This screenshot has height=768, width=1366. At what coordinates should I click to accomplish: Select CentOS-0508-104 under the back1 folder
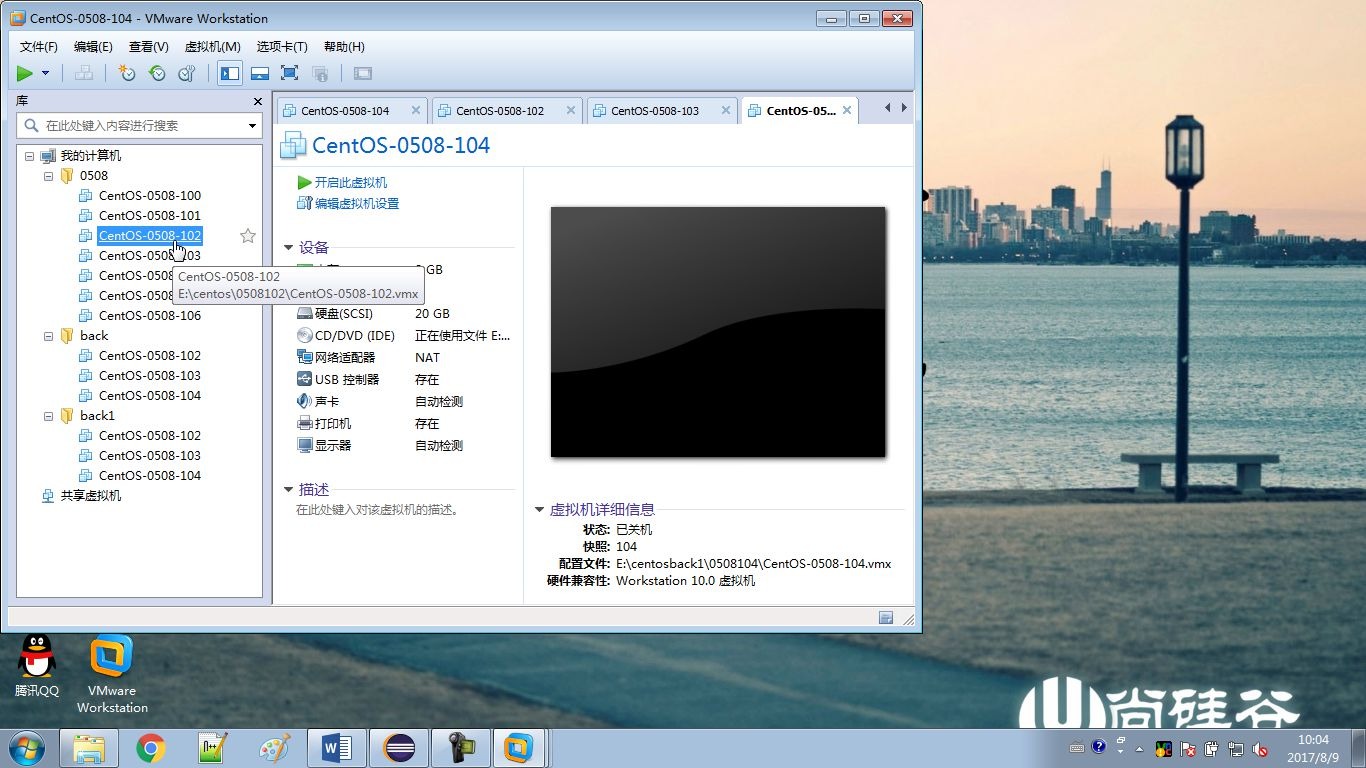[x=149, y=475]
